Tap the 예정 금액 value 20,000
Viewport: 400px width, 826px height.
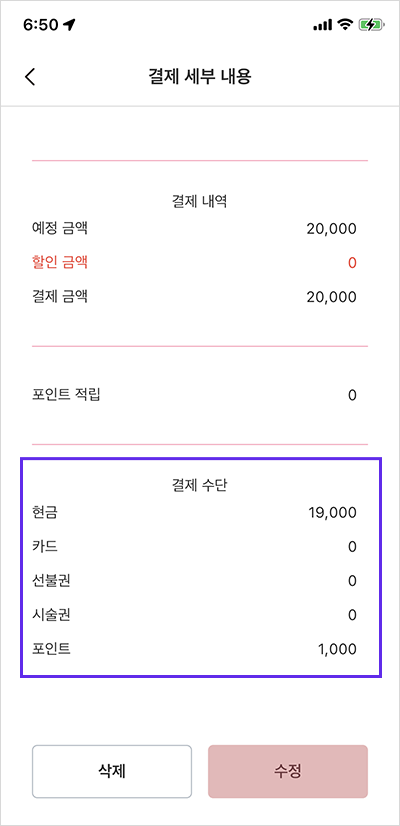(x=331, y=229)
